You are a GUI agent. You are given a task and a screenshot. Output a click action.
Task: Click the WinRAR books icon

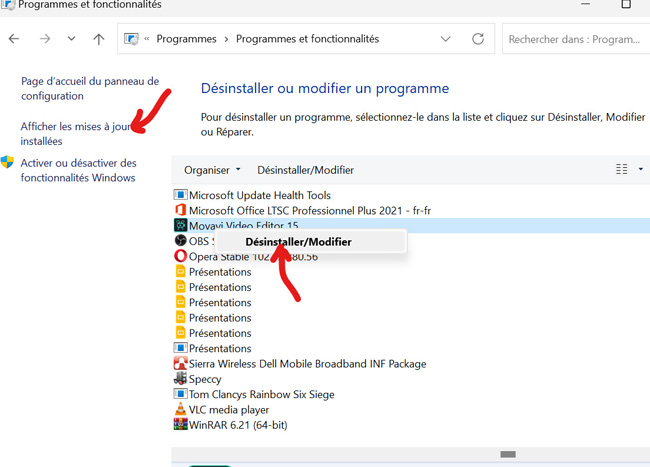180,424
